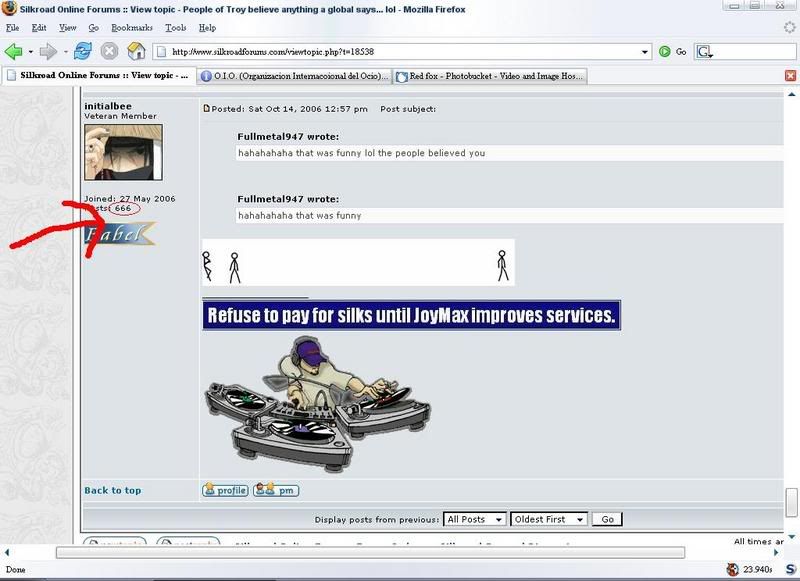Click the green Back arrow button

[x=13, y=52]
